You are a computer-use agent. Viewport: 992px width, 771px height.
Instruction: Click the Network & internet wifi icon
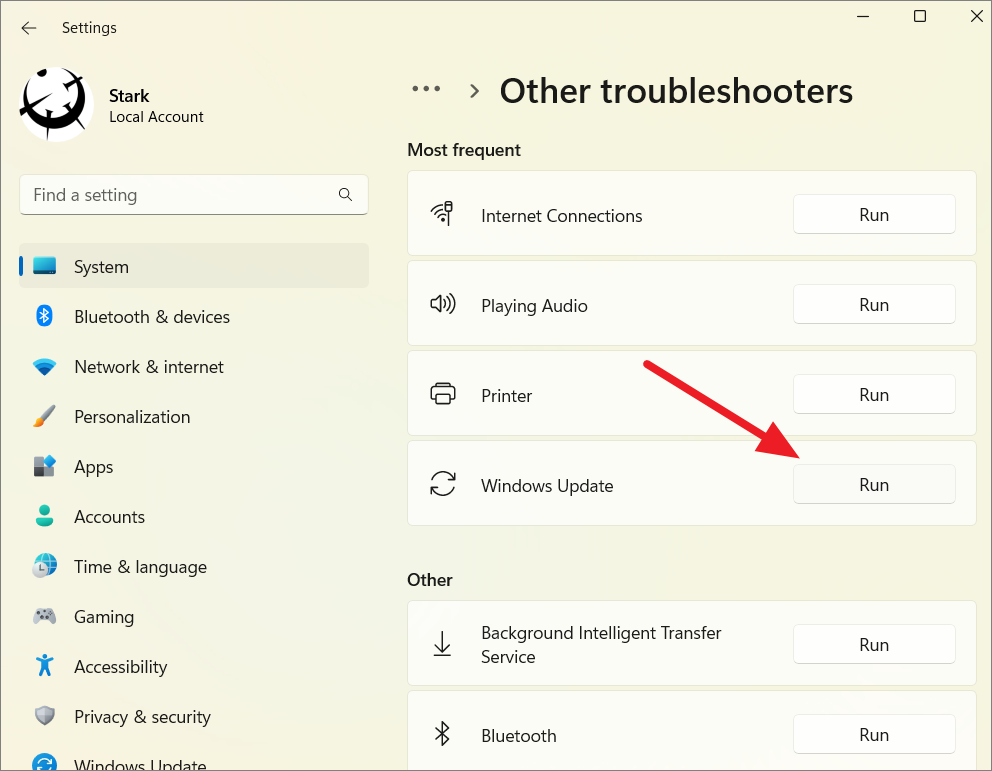pyautogui.click(x=44, y=366)
